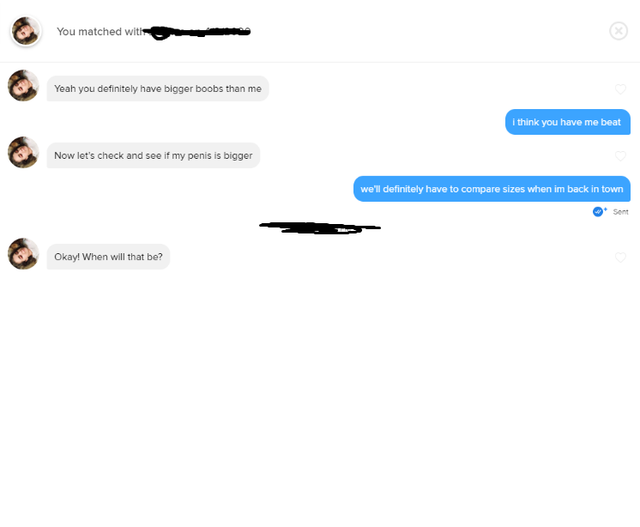Click the avatar beside "Now let's check" message
The width and height of the screenshot is (640, 527).
tap(23, 153)
